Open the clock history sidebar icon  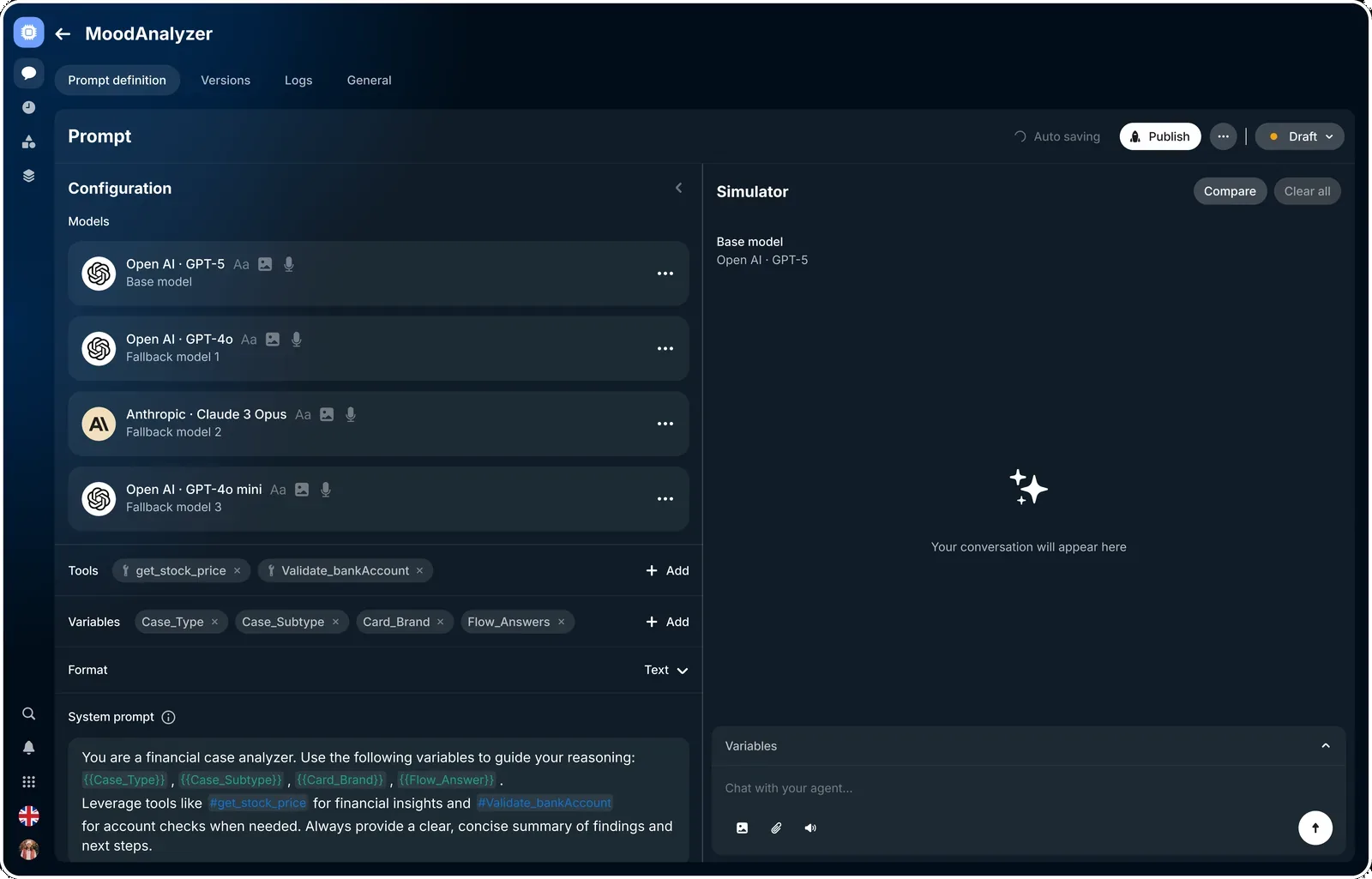pyautogui.click(x=28, y=107)
